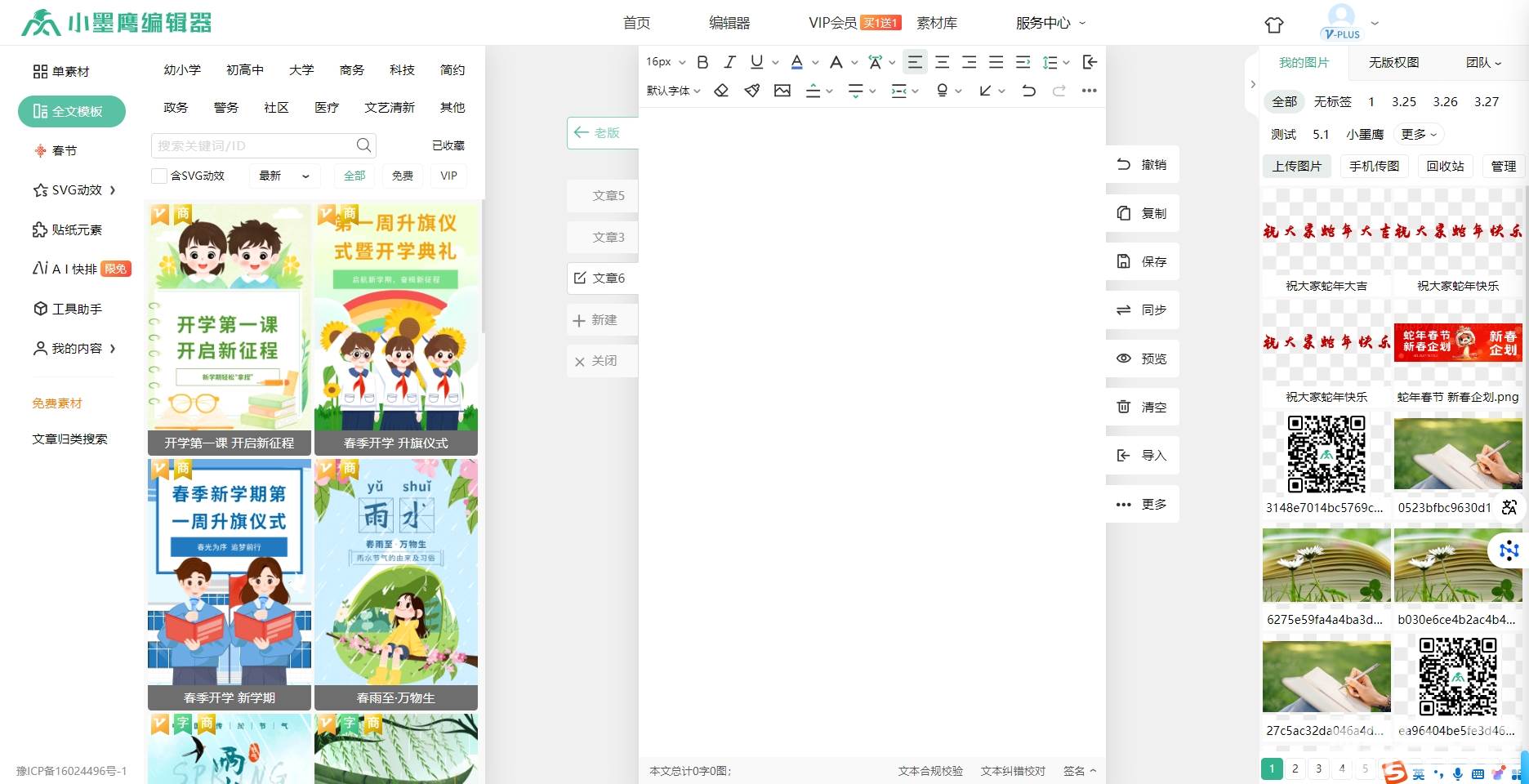Click the 保存 save button
The height and width of the screenshot is (784, 1529).
[1142, 261]
